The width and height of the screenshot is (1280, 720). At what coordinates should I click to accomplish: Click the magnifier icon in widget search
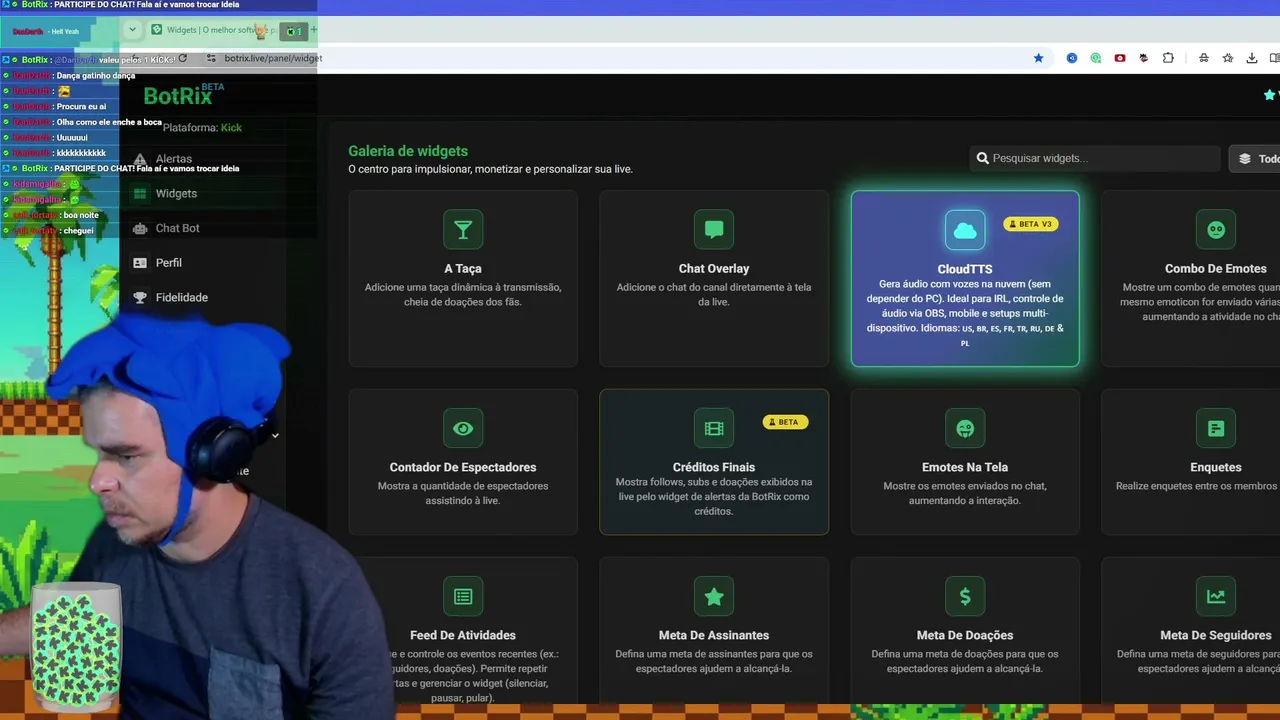point(983,158)
